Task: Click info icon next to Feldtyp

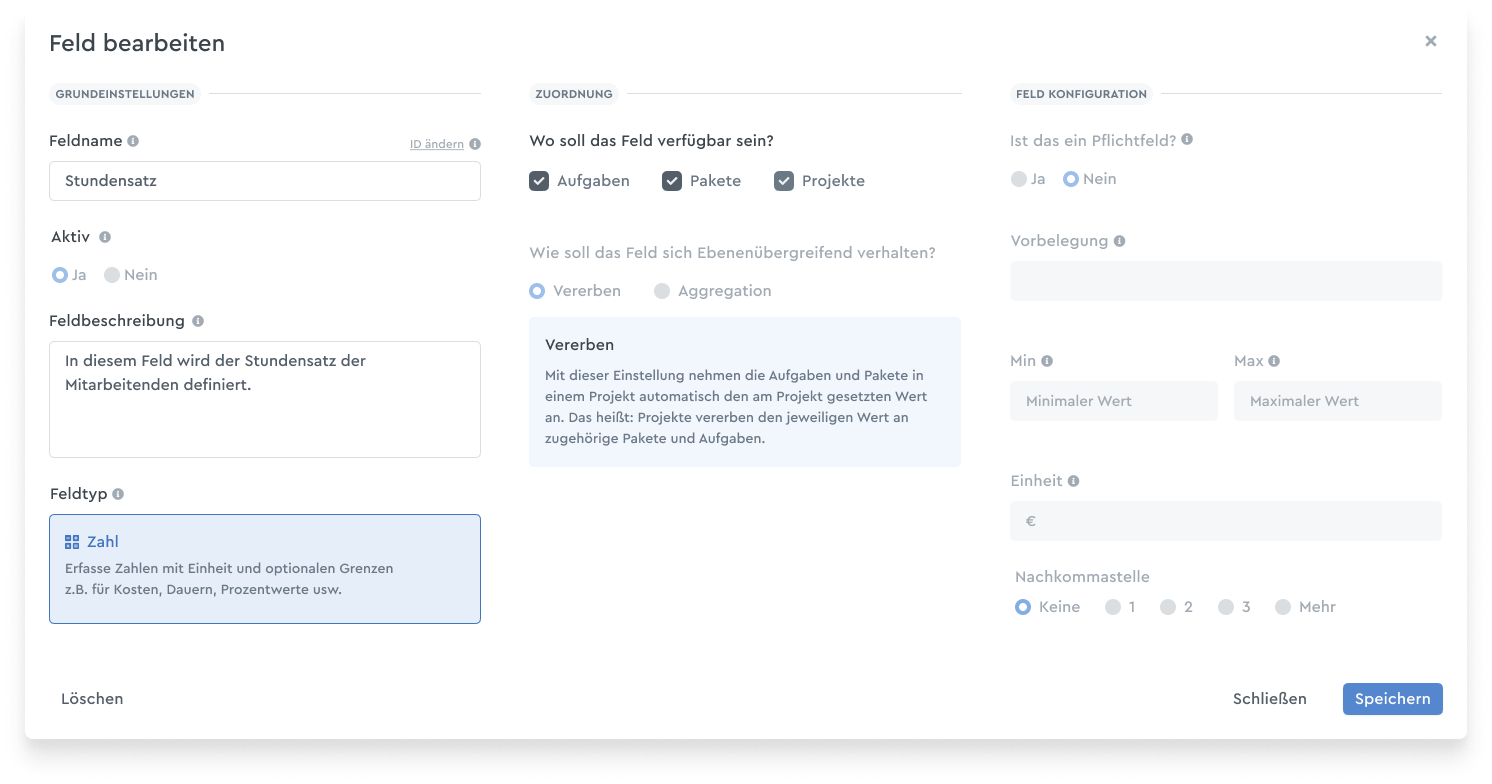Action: click(118, 494)
